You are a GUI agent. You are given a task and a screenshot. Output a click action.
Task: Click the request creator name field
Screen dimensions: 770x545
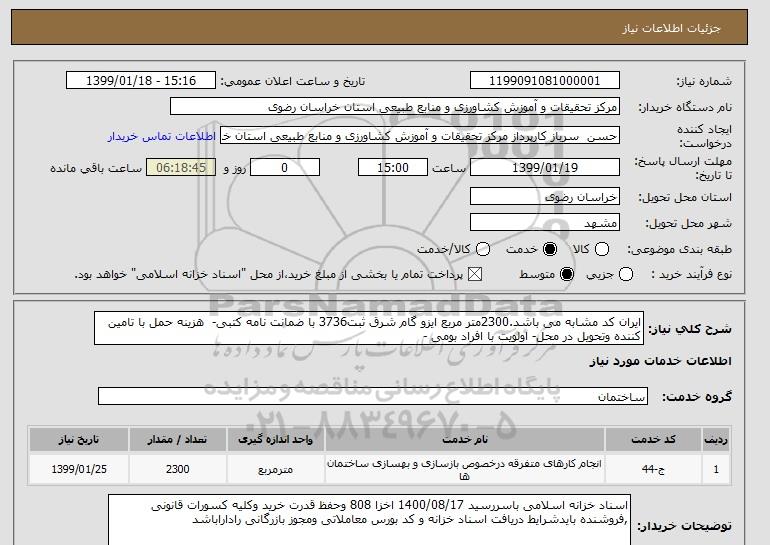click(x=420, y=136)
